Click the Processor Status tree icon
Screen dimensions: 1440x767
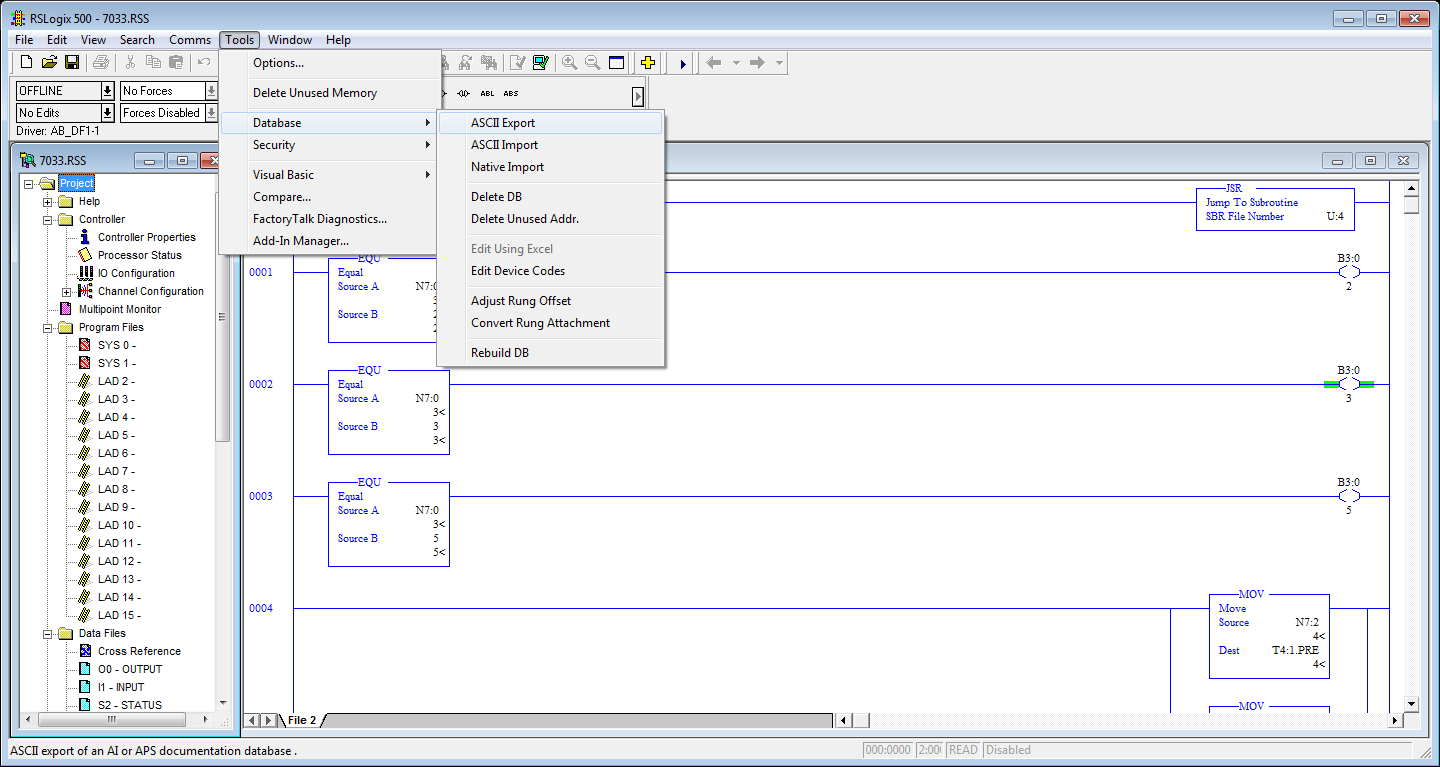coord(85,255)
